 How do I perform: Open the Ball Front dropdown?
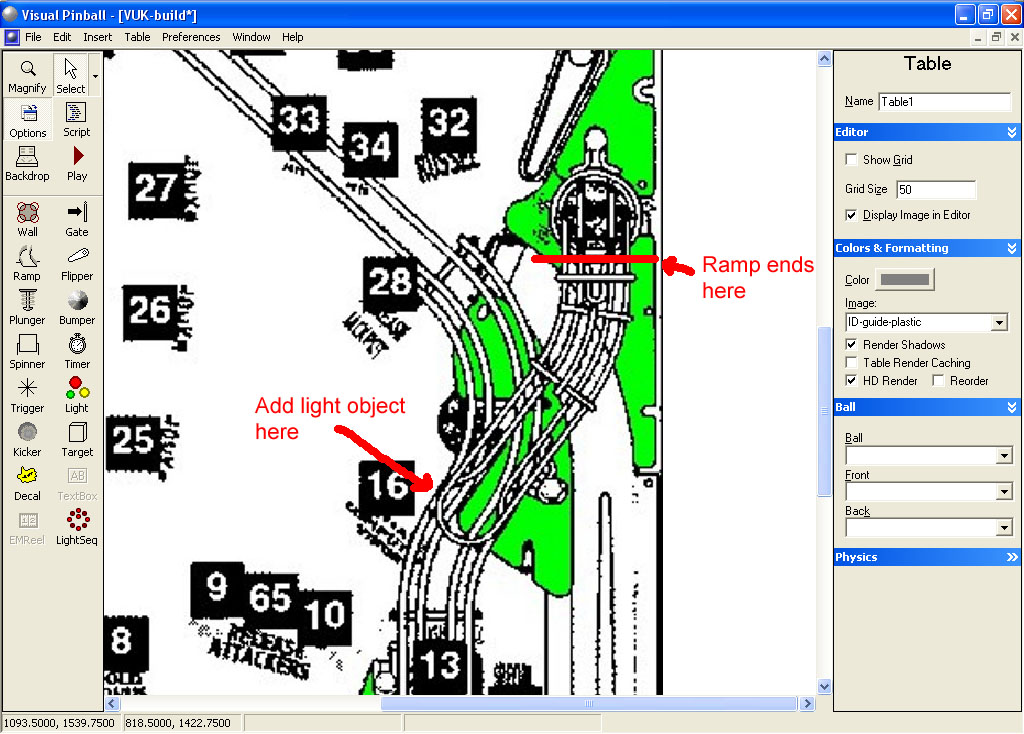click(x=1004, y=492)
